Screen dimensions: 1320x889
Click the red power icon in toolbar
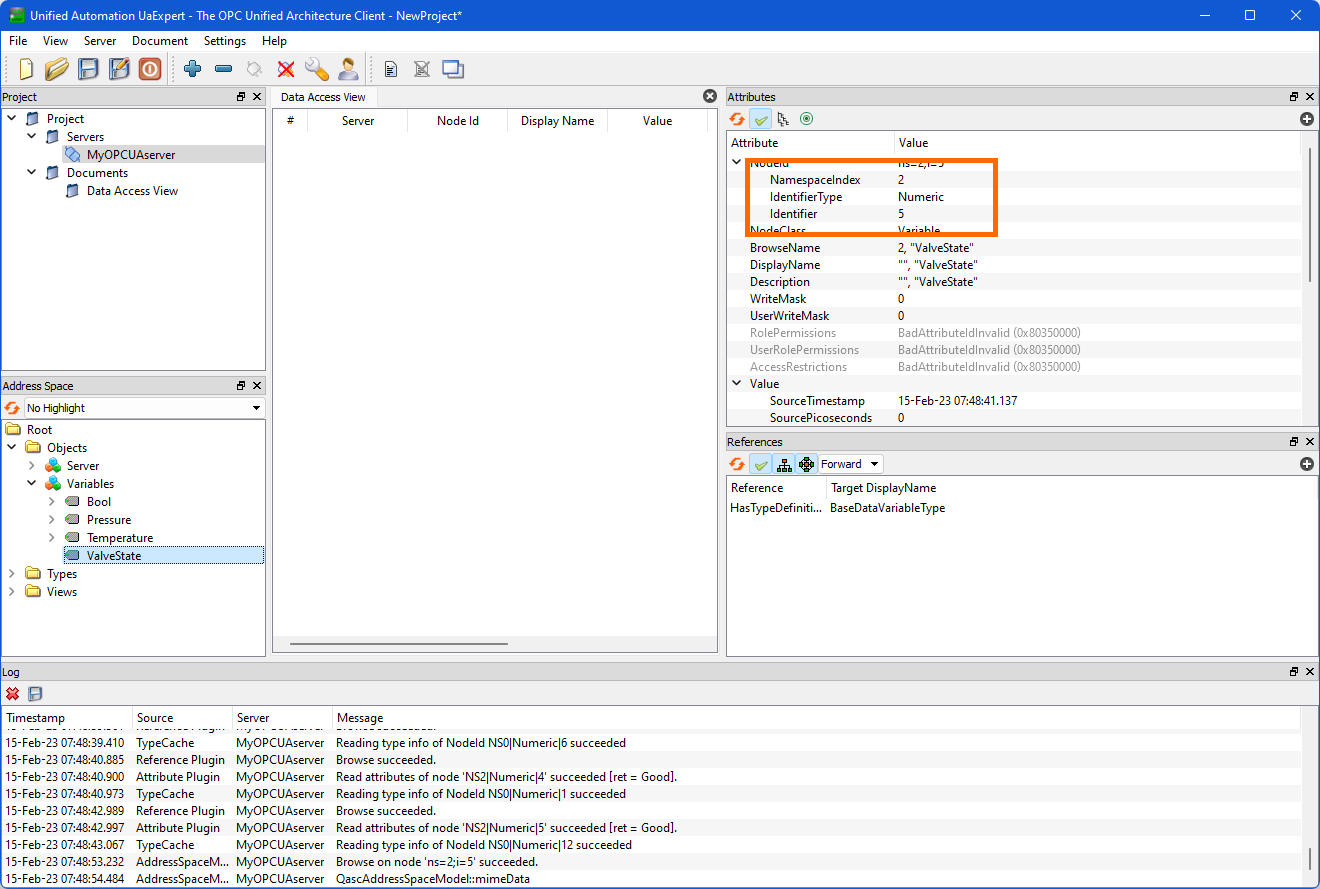coord(149,69)
